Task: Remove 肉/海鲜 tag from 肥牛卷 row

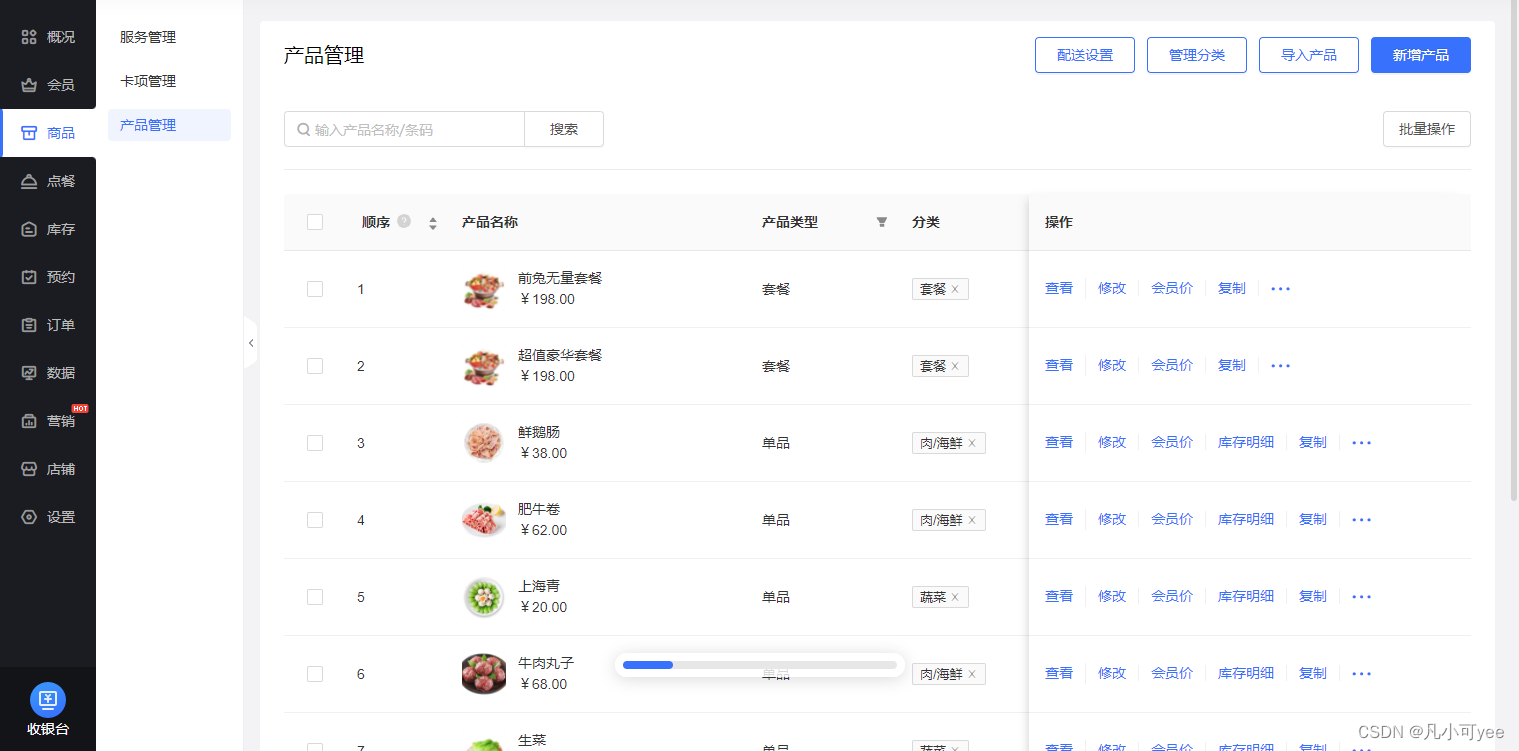Action: pos(972,520)
